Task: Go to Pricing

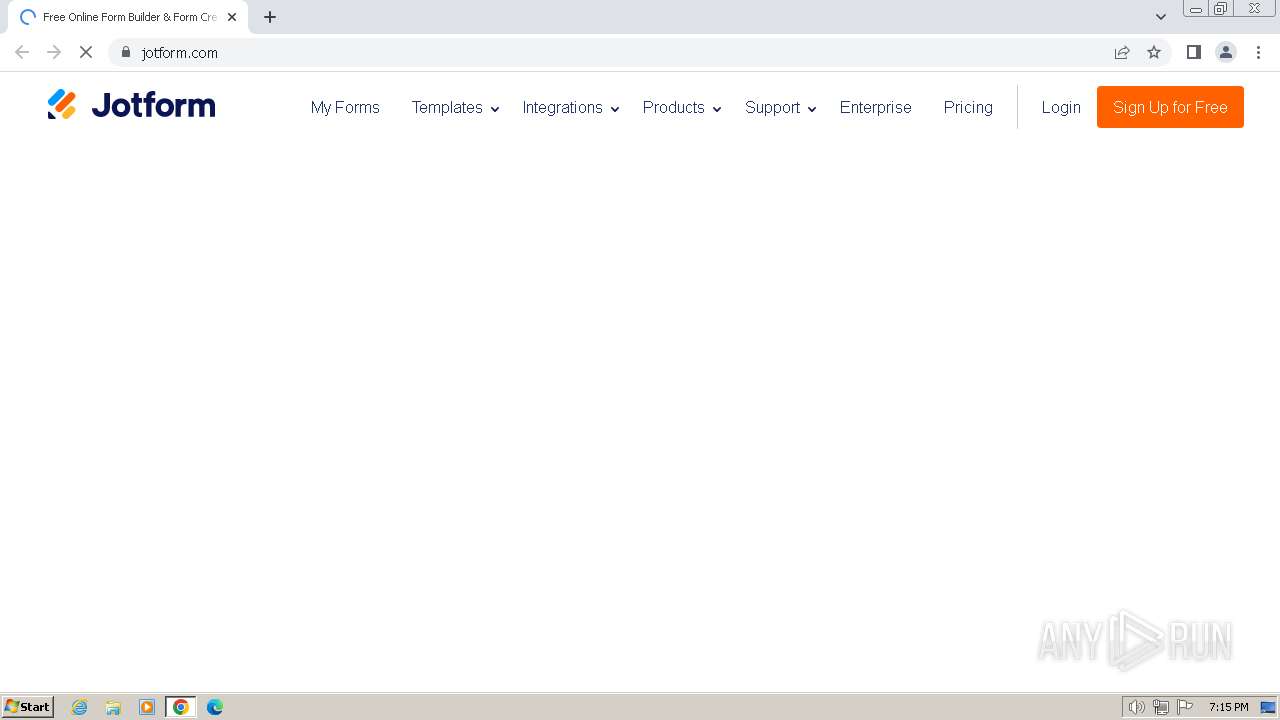Action: coord(968,107)
